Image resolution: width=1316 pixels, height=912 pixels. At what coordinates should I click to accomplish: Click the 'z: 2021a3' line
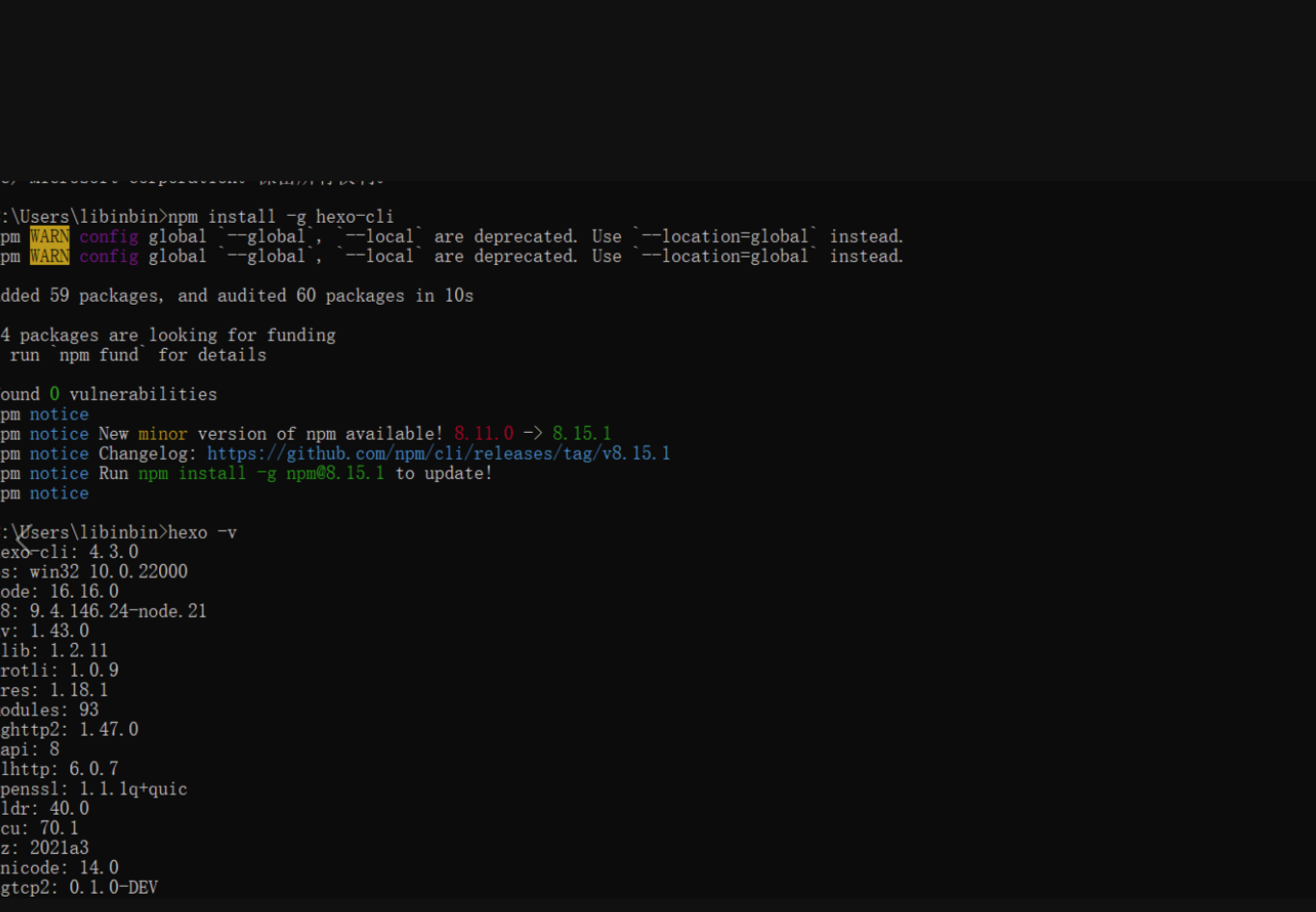point(45,848)
